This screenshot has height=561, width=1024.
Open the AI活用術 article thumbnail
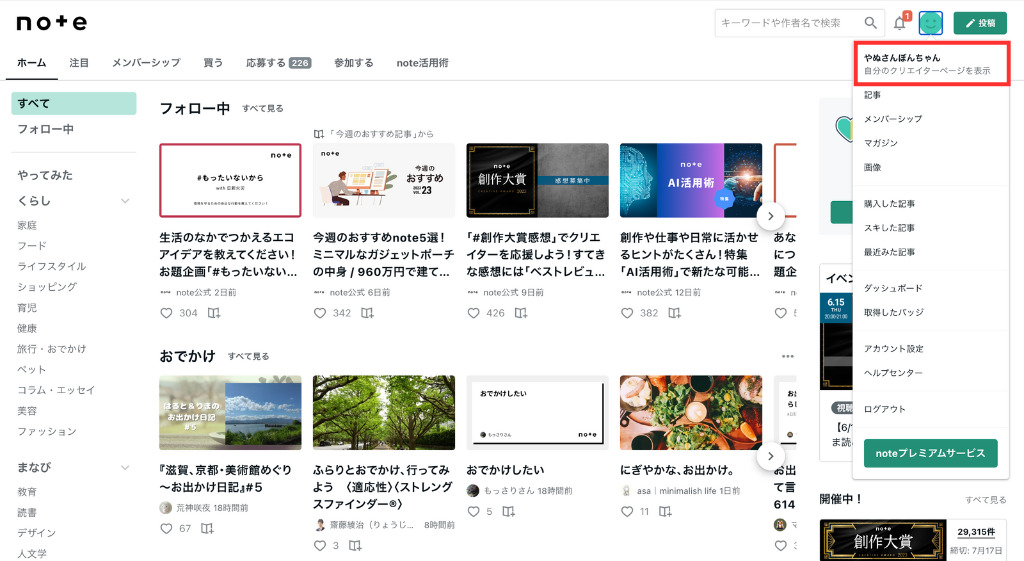pos(691,180)
